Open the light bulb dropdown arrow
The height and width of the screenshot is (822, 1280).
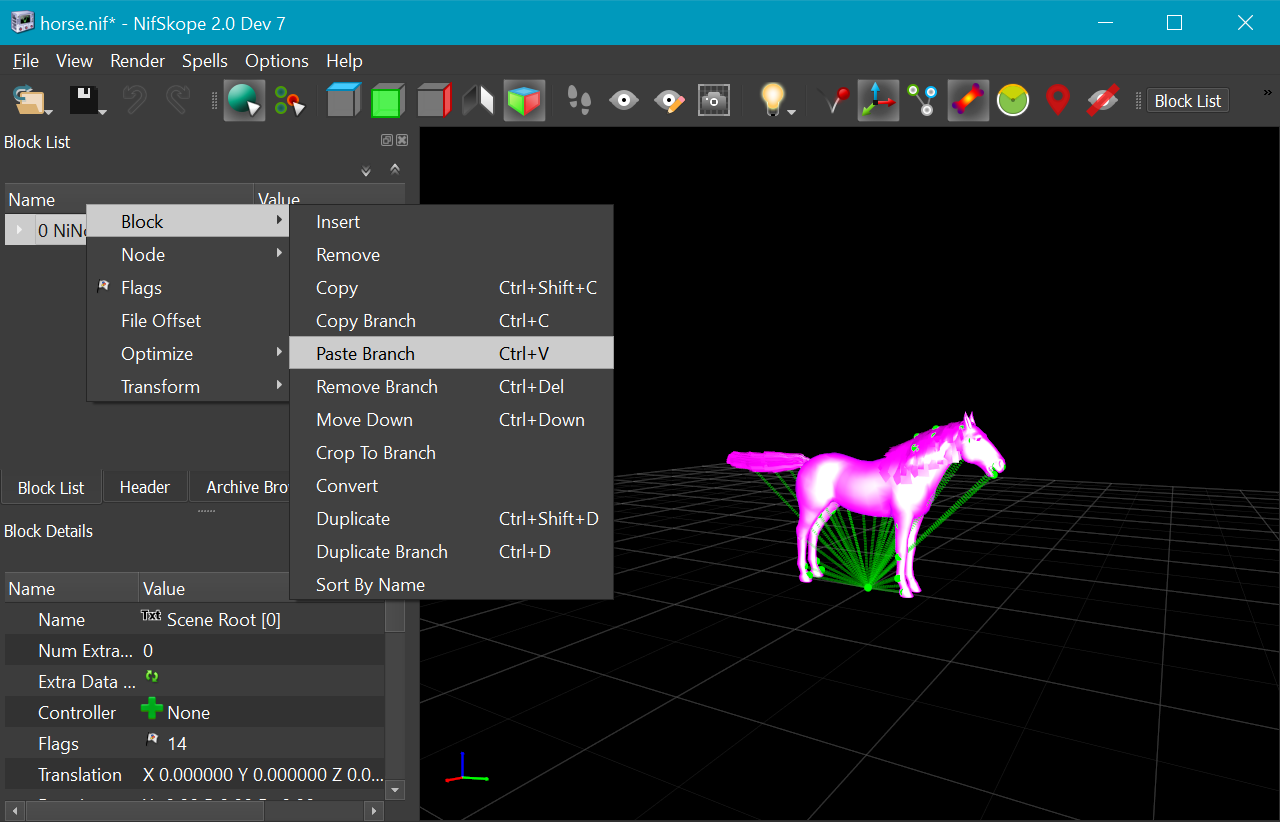[792, 111]
